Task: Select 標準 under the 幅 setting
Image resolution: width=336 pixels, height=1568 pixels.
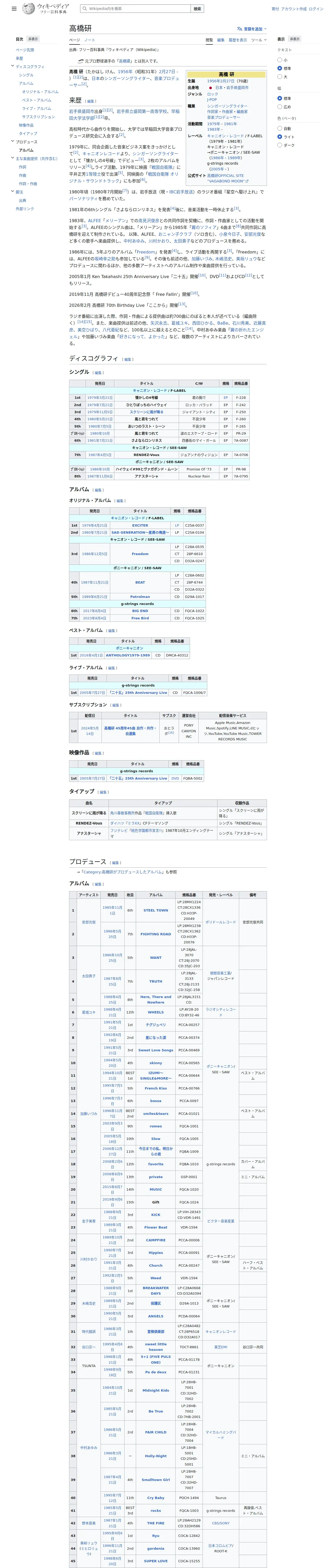Action: click(x=280, y=98)
